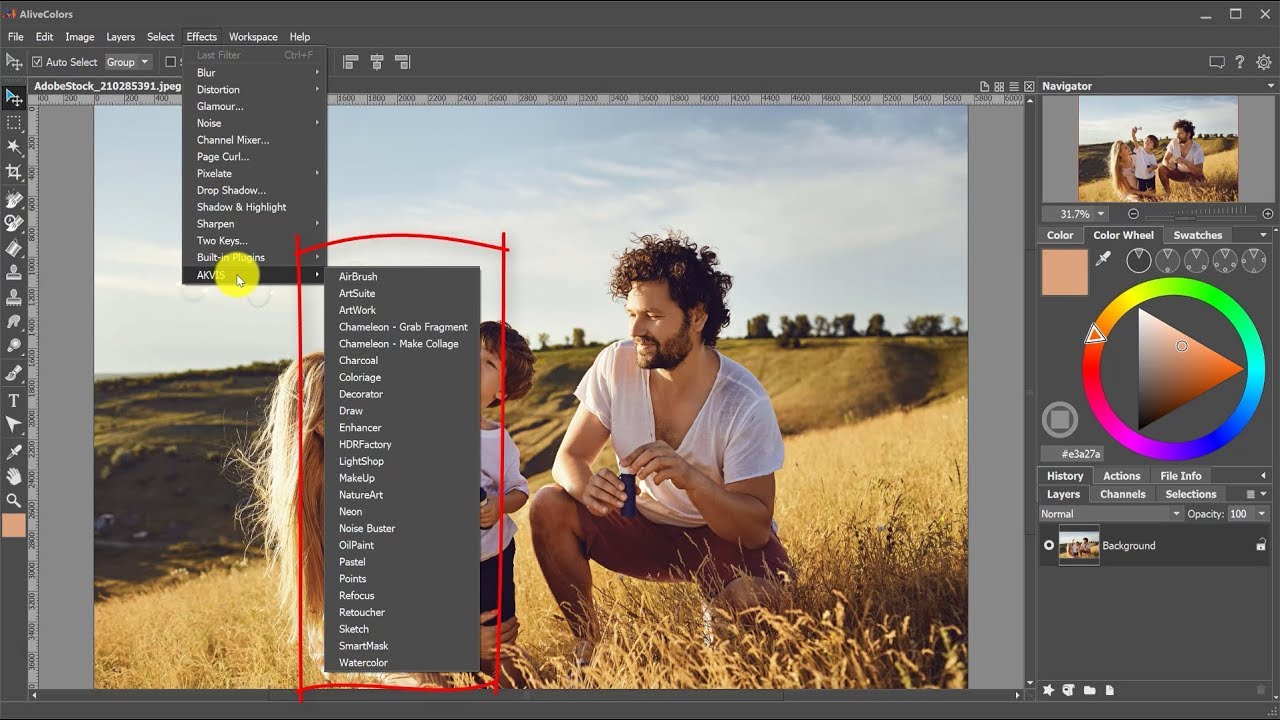Select the Hand tool

(14, 475)
